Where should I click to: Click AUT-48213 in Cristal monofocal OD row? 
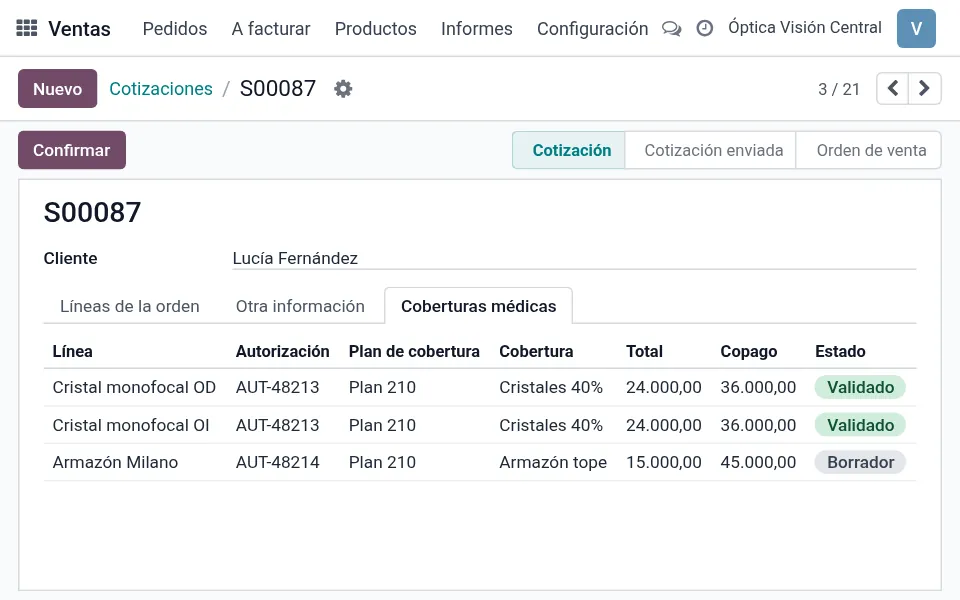[x=277, y=388]
